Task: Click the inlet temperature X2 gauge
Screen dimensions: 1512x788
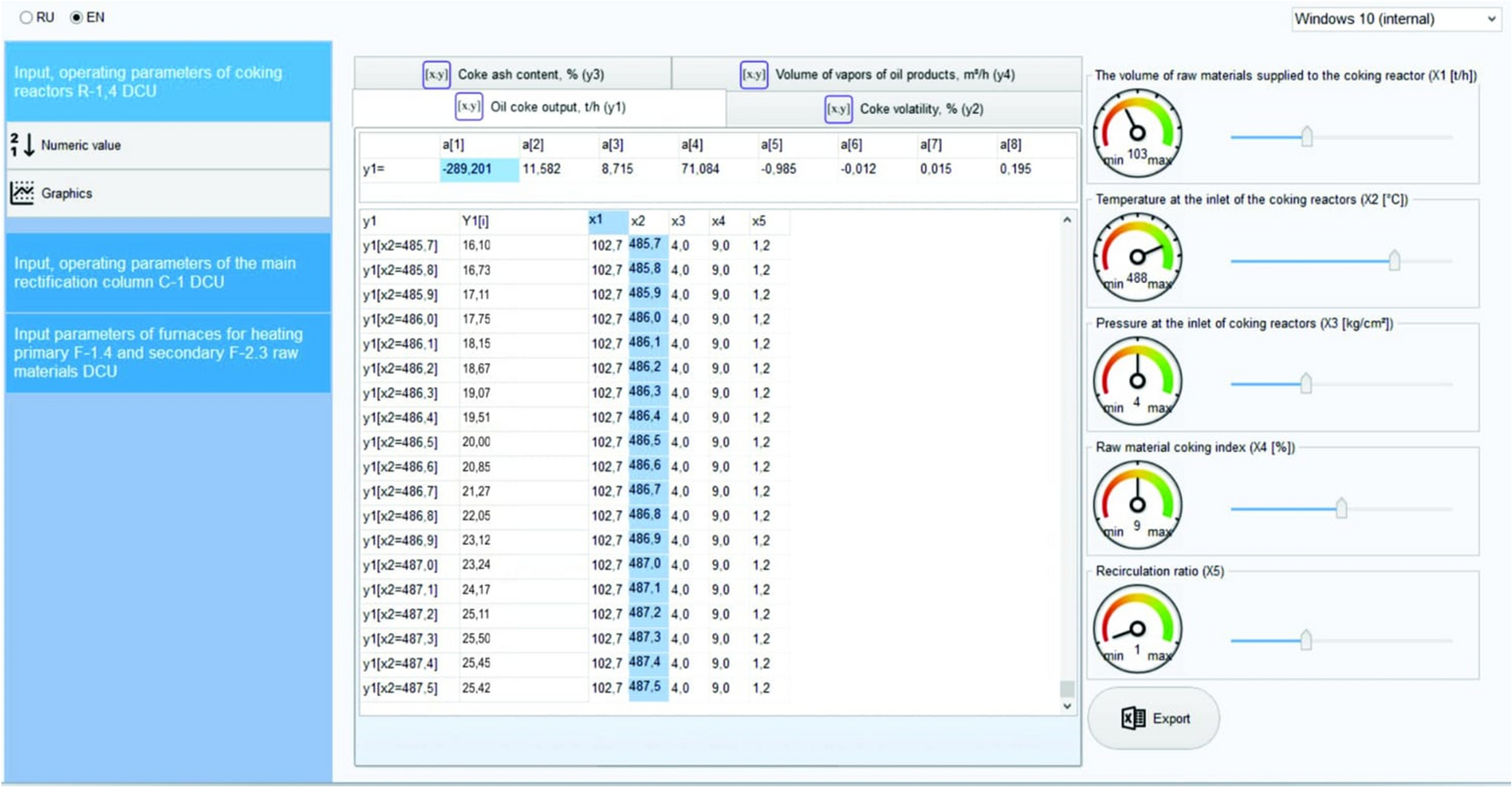Action: point(1137,257)
